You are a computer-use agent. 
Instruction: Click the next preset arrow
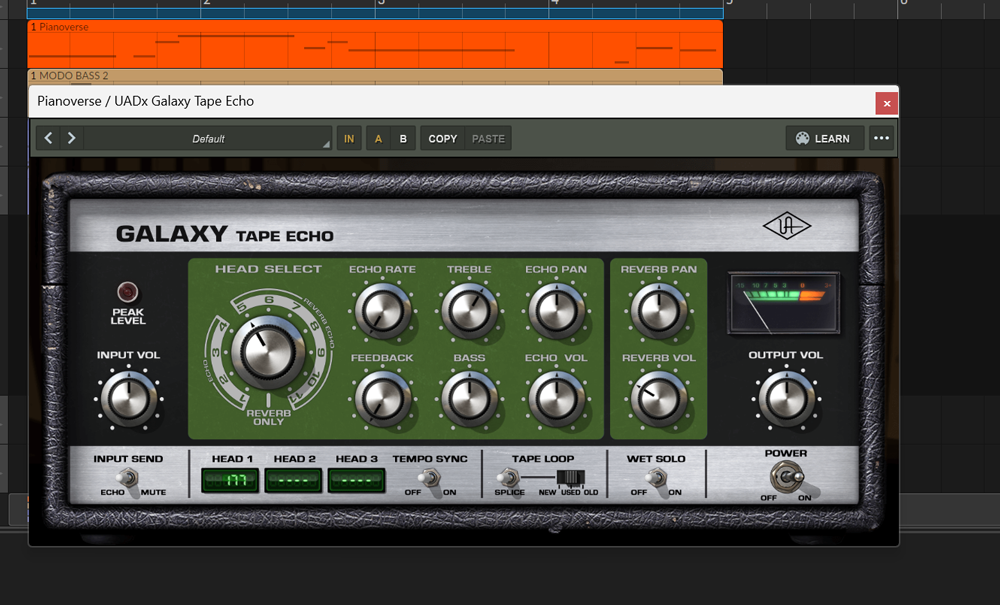(x=71, y=138)
